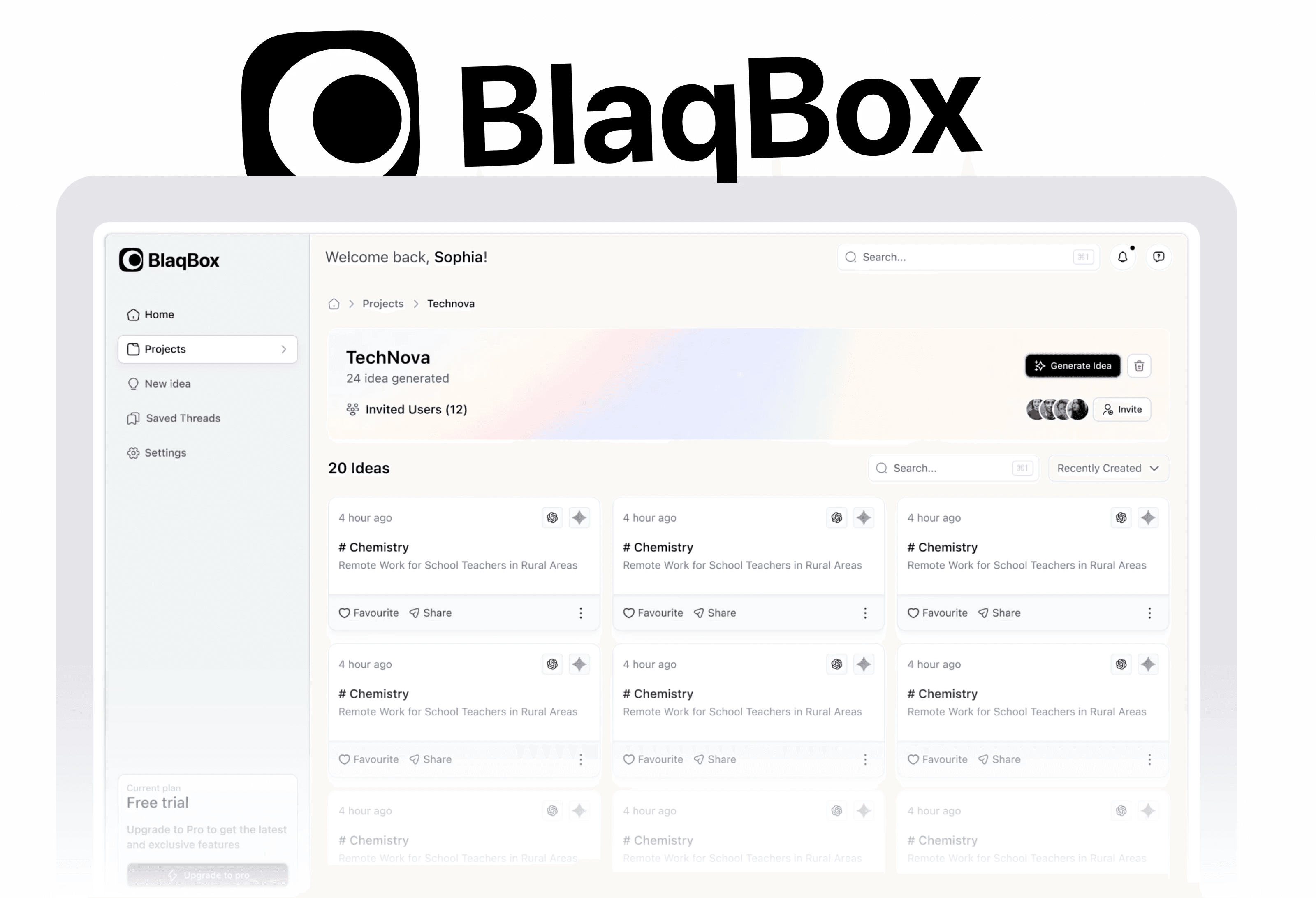Click the ChatGPT icon on first idea card
This screenshot has width=1316, height=898.
552,518
